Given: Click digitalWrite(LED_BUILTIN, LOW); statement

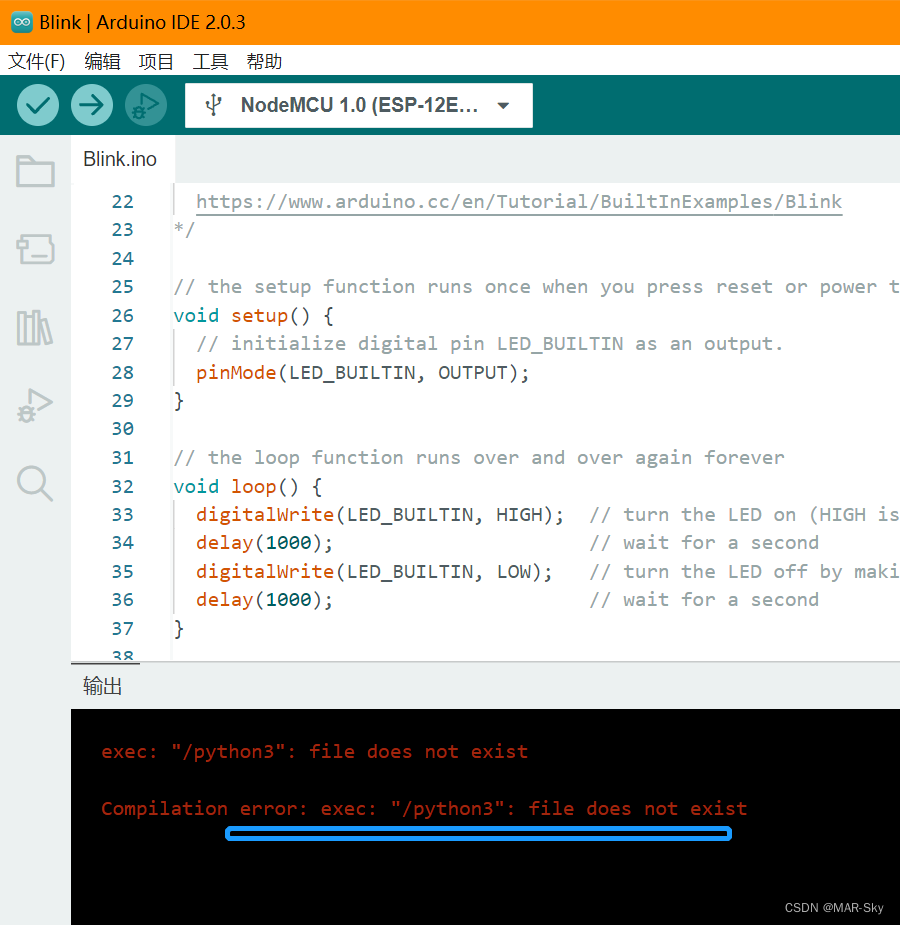Looking at the screenshot, I should (x=374, y=572).
